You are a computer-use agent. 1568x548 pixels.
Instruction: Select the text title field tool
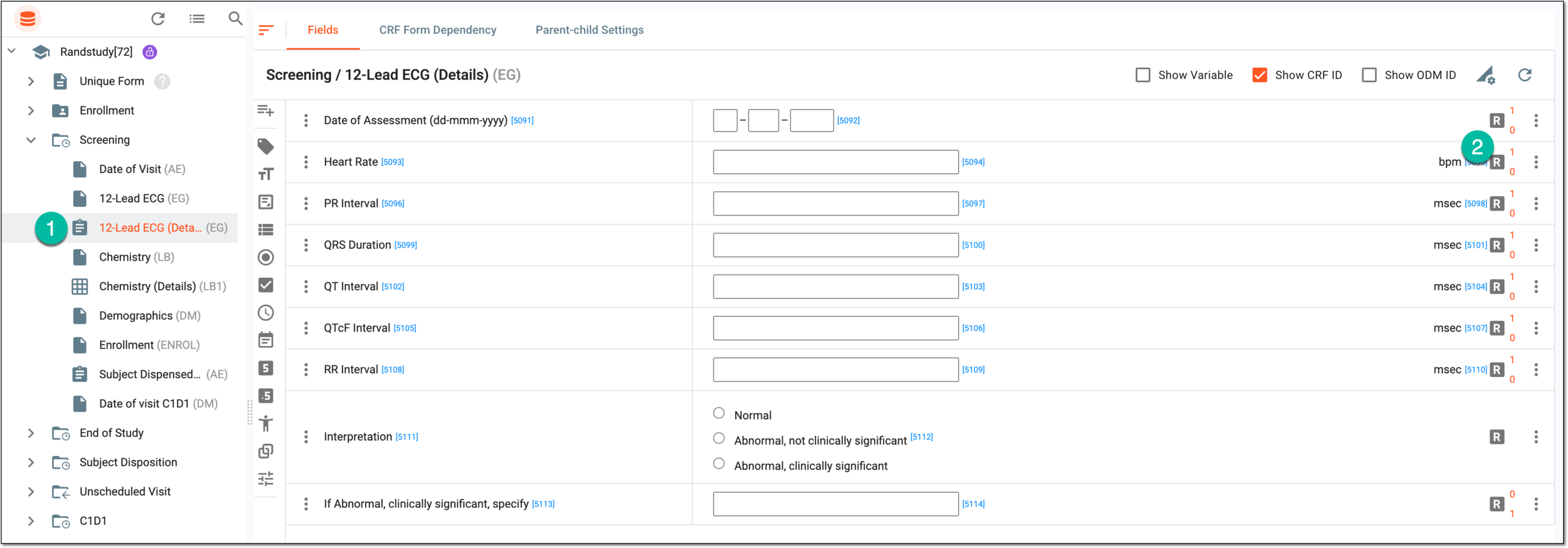pyautogui.click(x=266, y=174)
